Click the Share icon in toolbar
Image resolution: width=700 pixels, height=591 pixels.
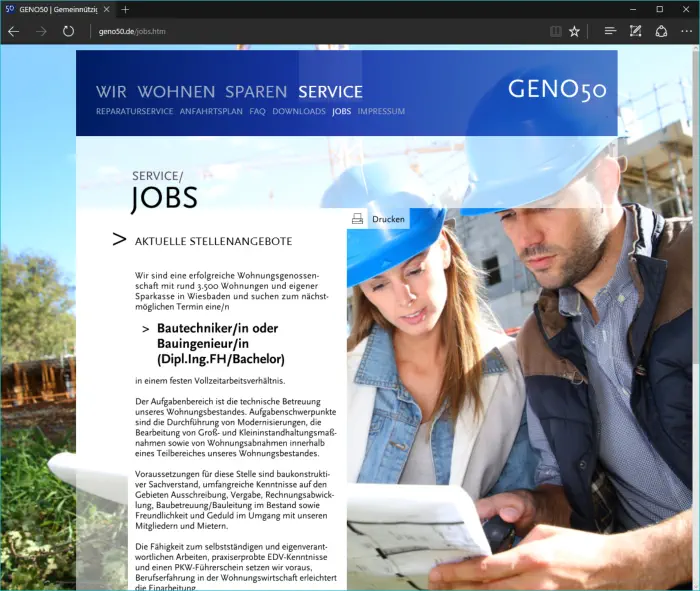coord(661,31)
